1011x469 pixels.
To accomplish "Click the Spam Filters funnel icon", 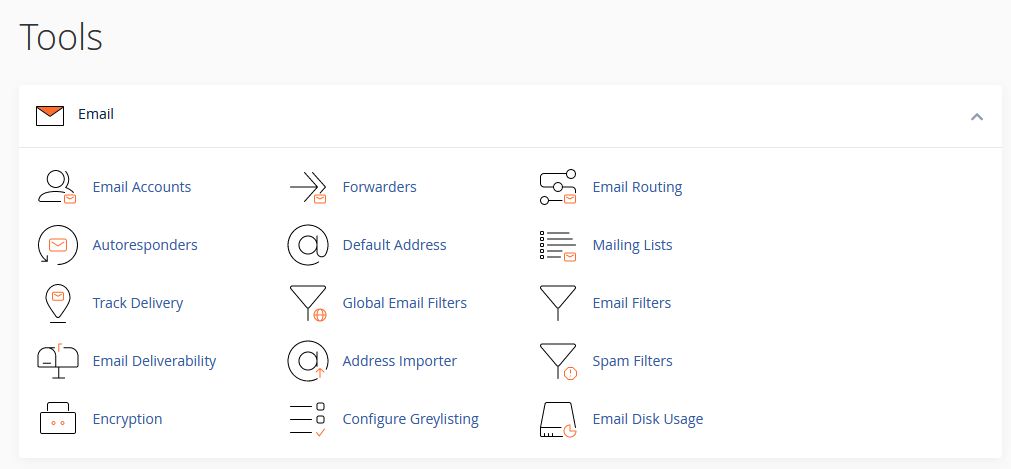I will tap(558, 361).
